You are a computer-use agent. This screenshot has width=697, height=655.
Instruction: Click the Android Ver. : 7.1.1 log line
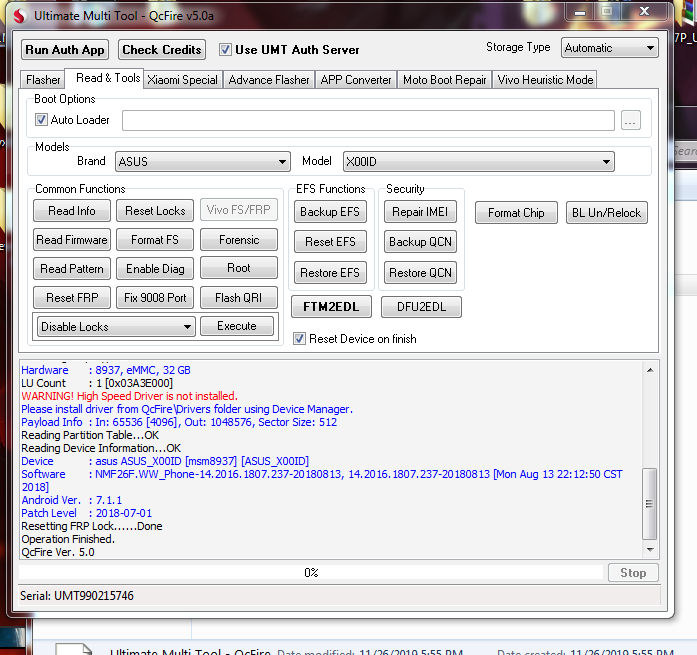(72, 500)
